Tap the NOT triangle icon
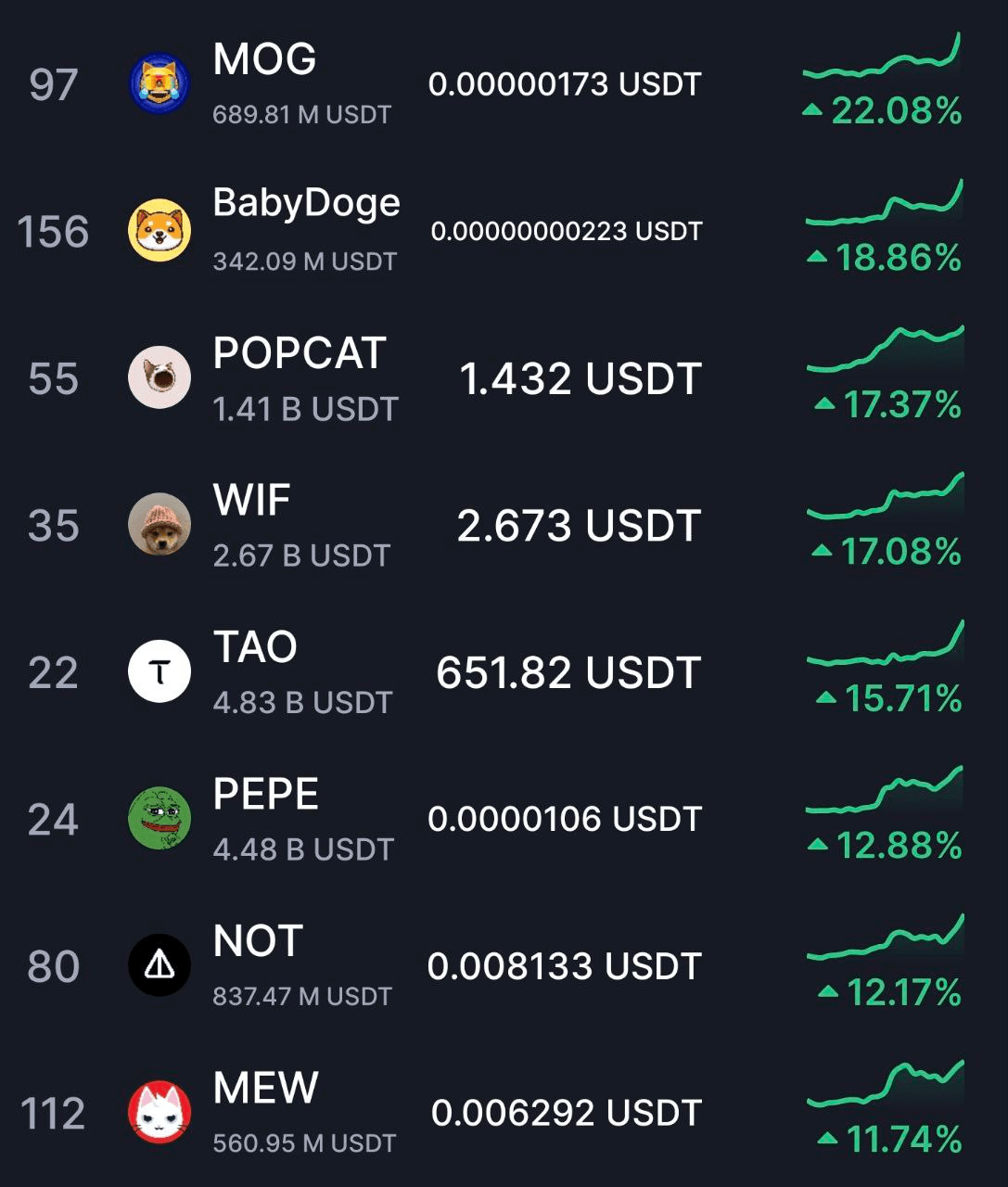1008x1187 pixels. [x=159, y=965]
